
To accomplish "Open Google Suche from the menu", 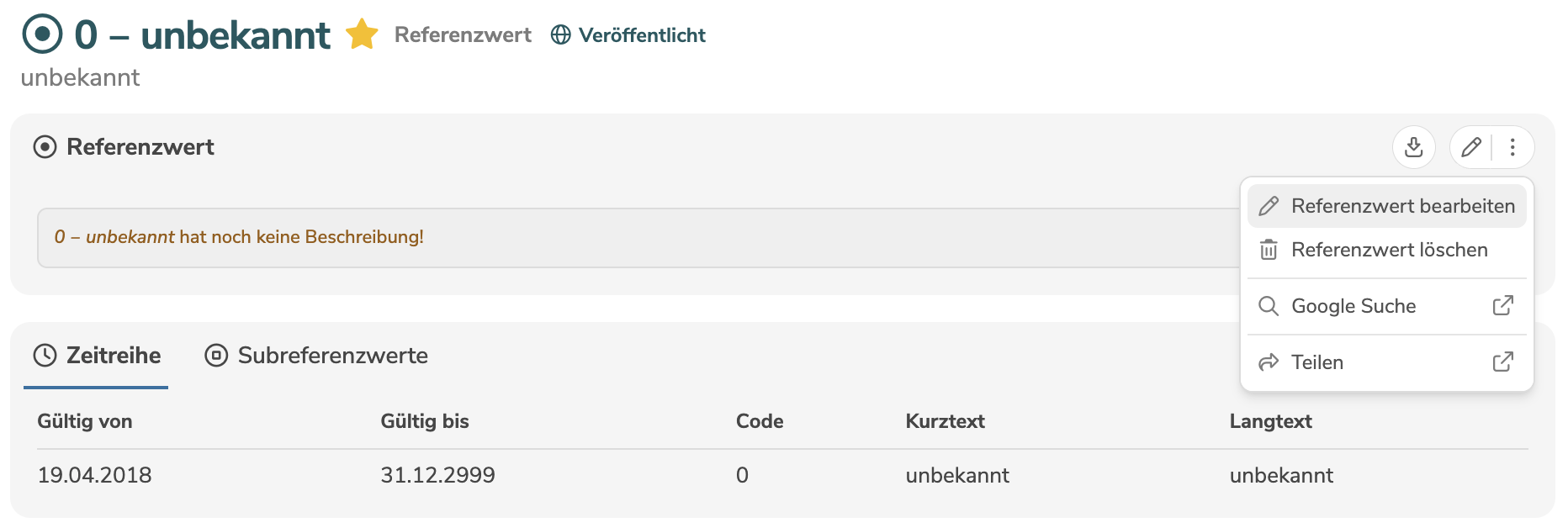I will (1354, 306).
